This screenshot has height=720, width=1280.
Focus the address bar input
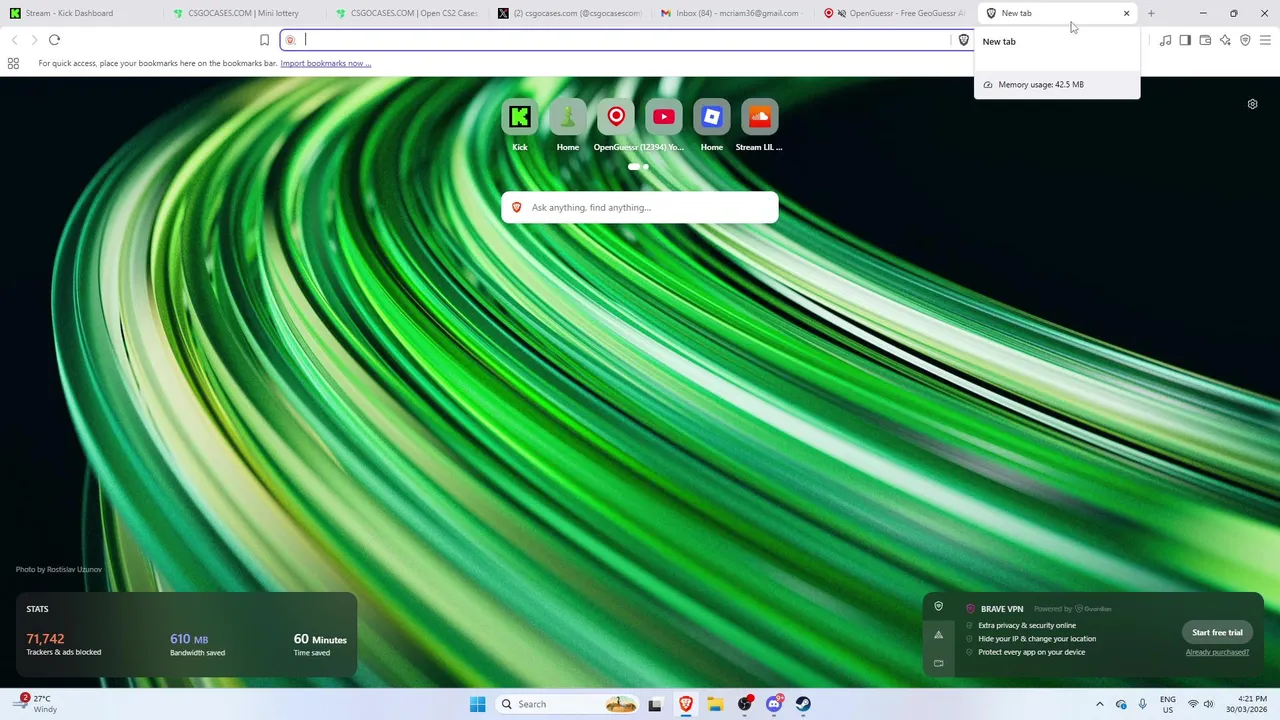click(x=625, y=40)
